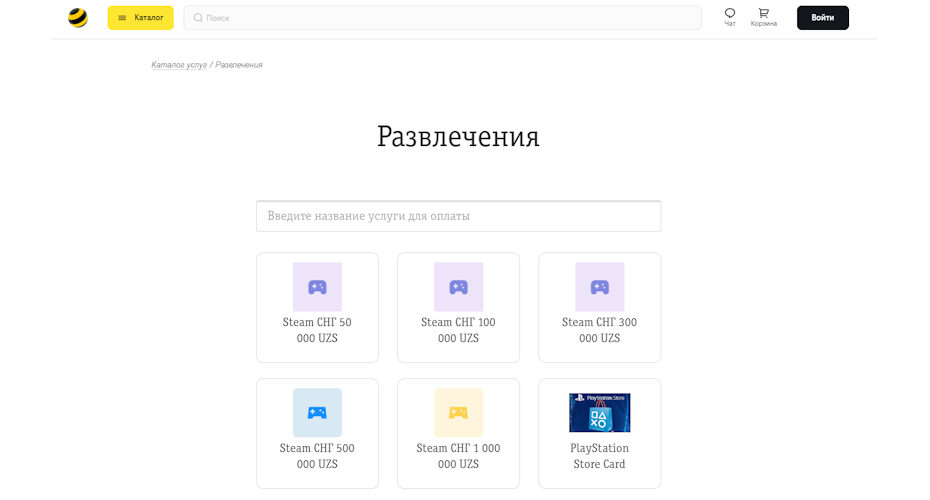Click the Развлечения breadcrumb text
The height and width of the screenshot is (500, 930).
pos(239,65)
